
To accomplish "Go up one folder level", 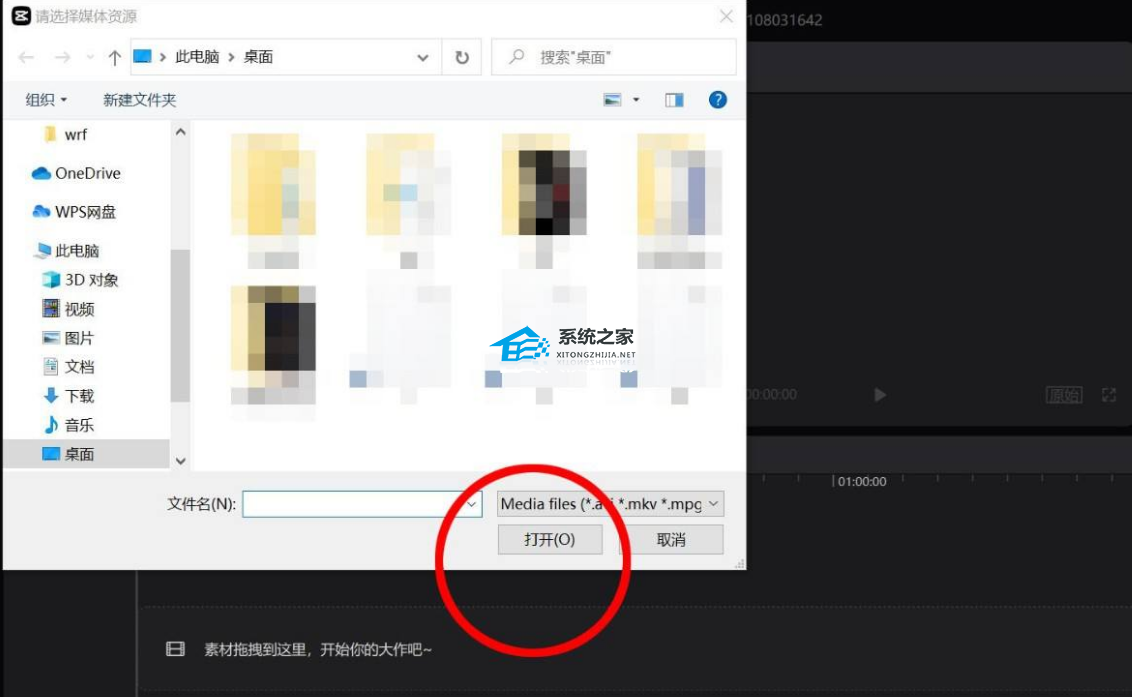I will (x=114, y=57).
